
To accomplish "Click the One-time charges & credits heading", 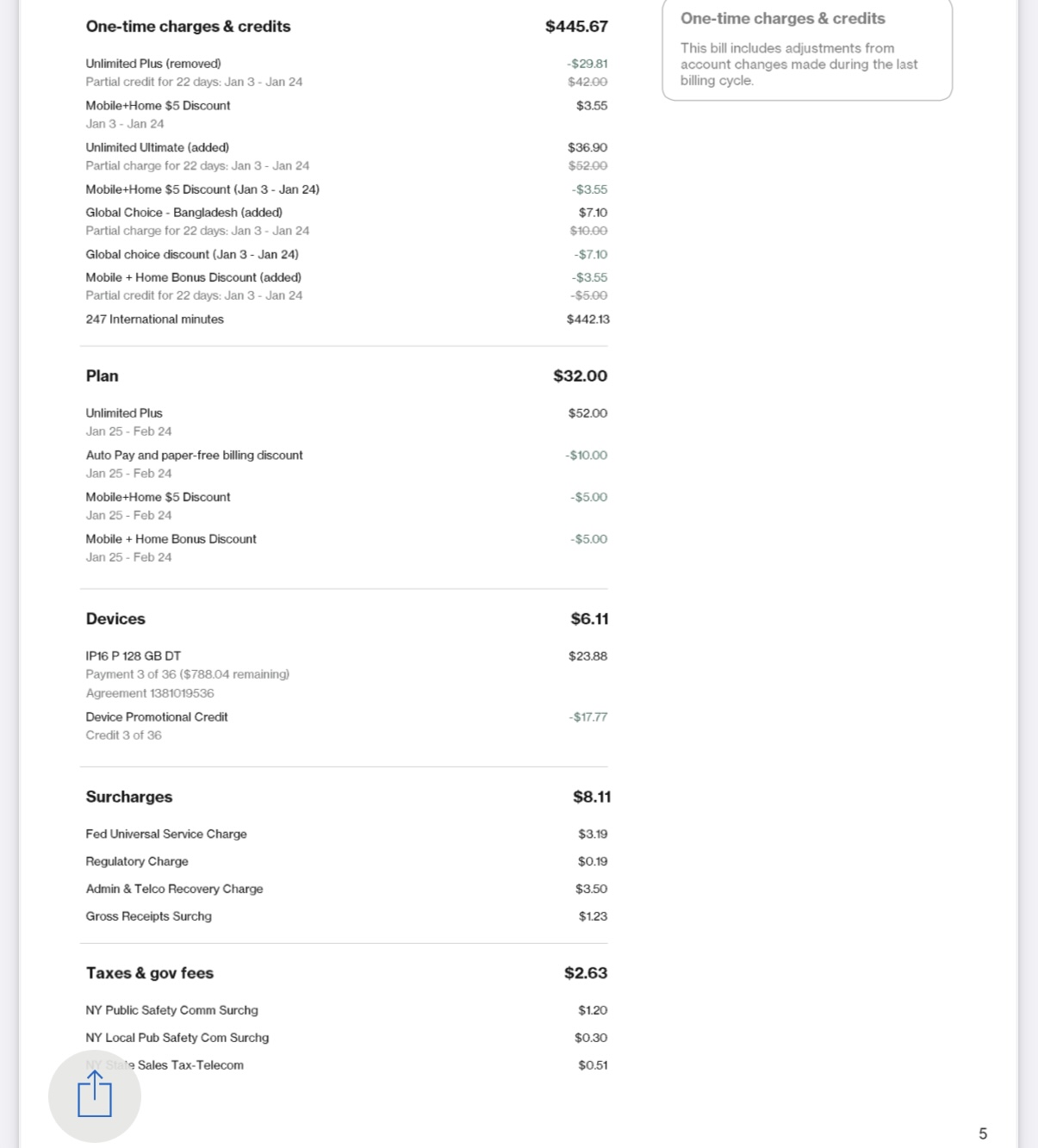I will tap(188, 27).
